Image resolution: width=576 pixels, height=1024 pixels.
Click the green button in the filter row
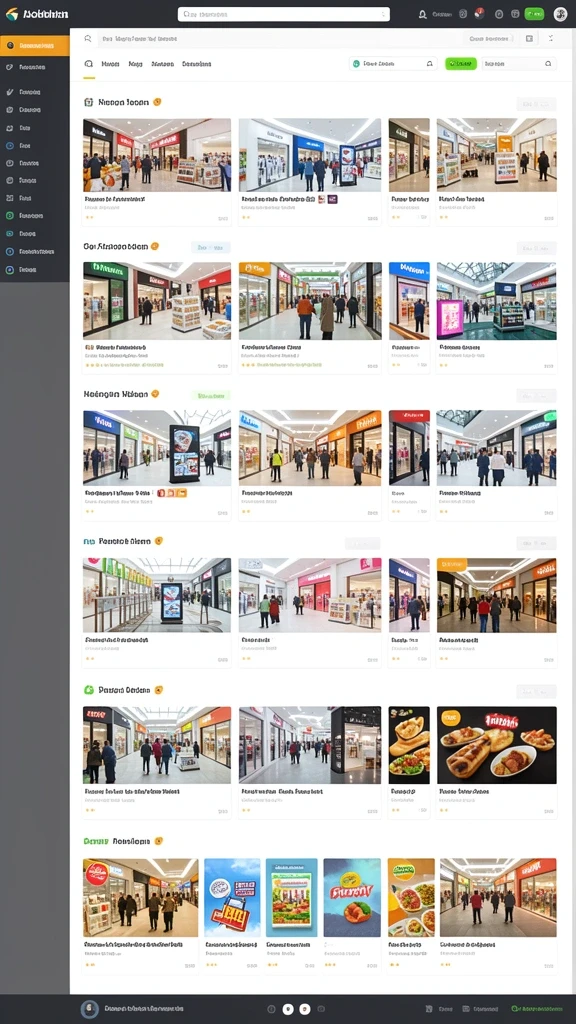click(461, 63)
